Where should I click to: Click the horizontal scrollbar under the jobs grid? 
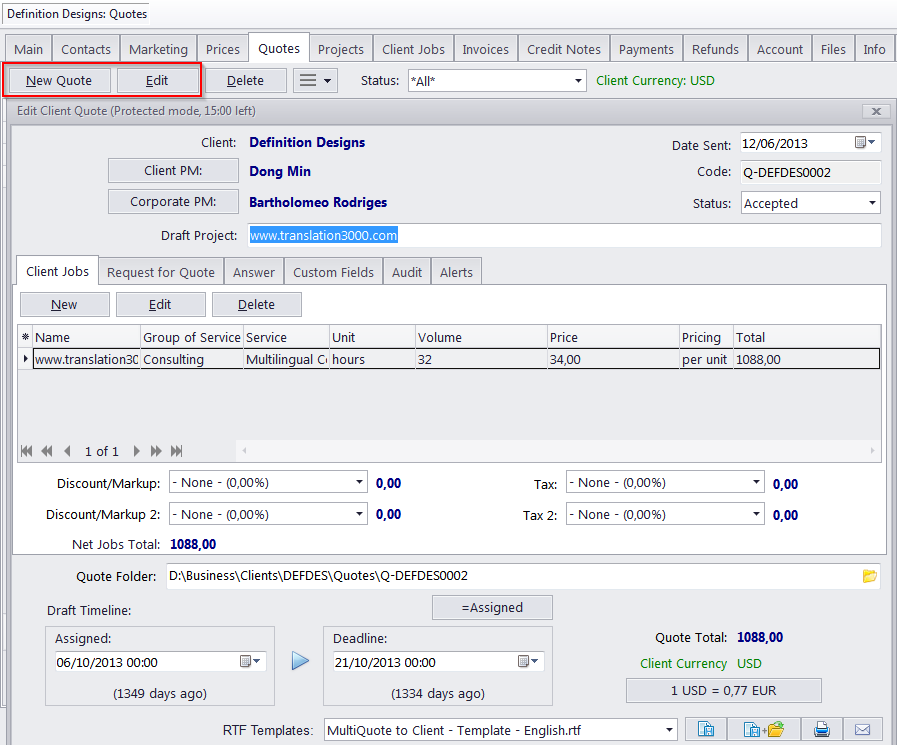pos(558,450)
